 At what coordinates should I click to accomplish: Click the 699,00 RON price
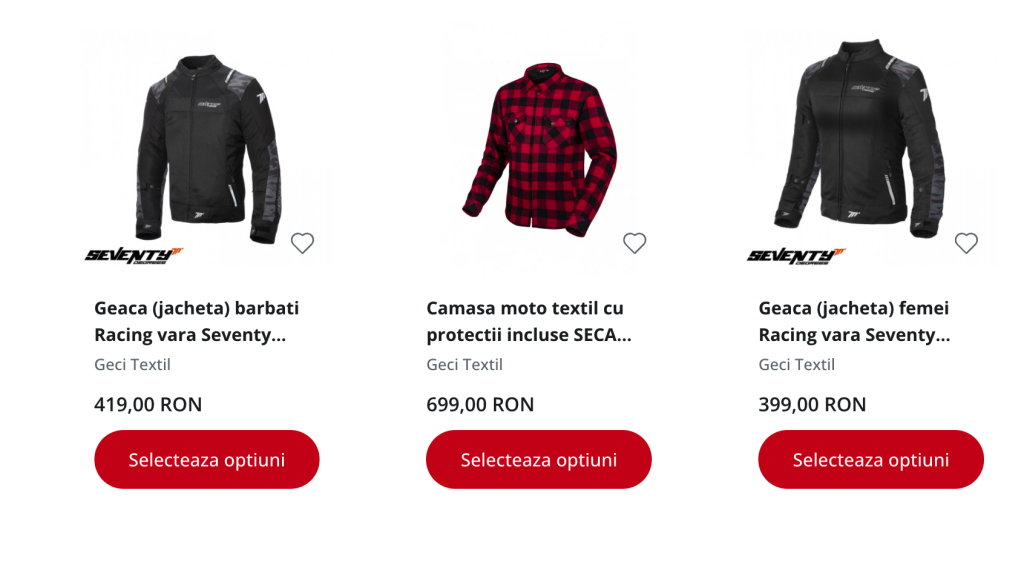tap(480, 405)
